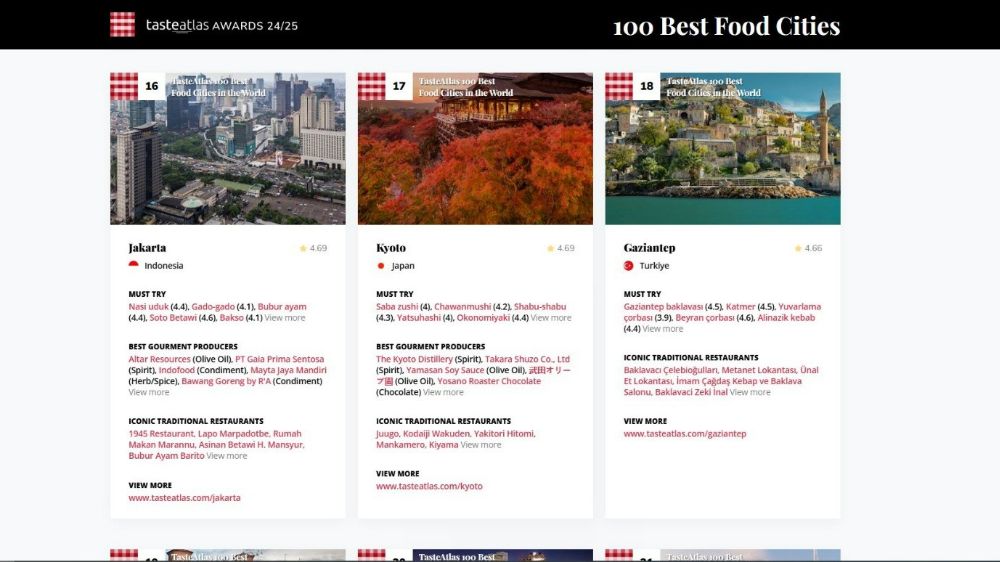Open the Nasi uduk dish link
Viewport: 1000px width, 562px height.
148,306
